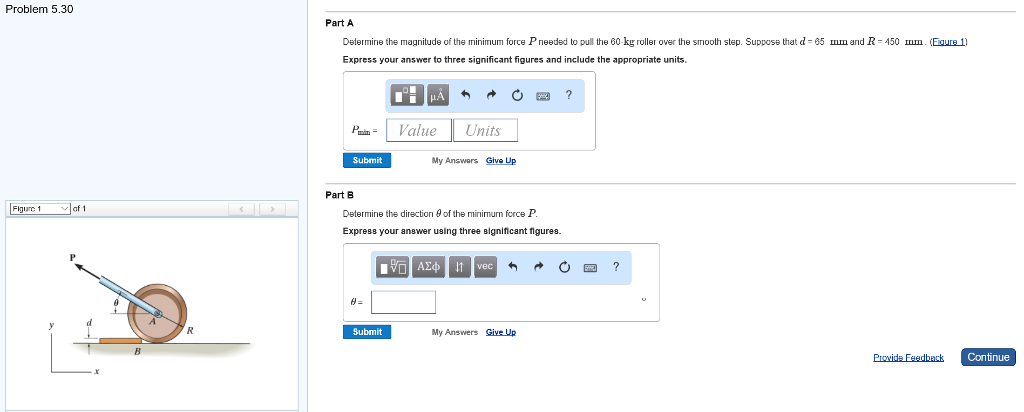
Task: Open the math templates tool in Part B
Action: (x=394, y=267)
